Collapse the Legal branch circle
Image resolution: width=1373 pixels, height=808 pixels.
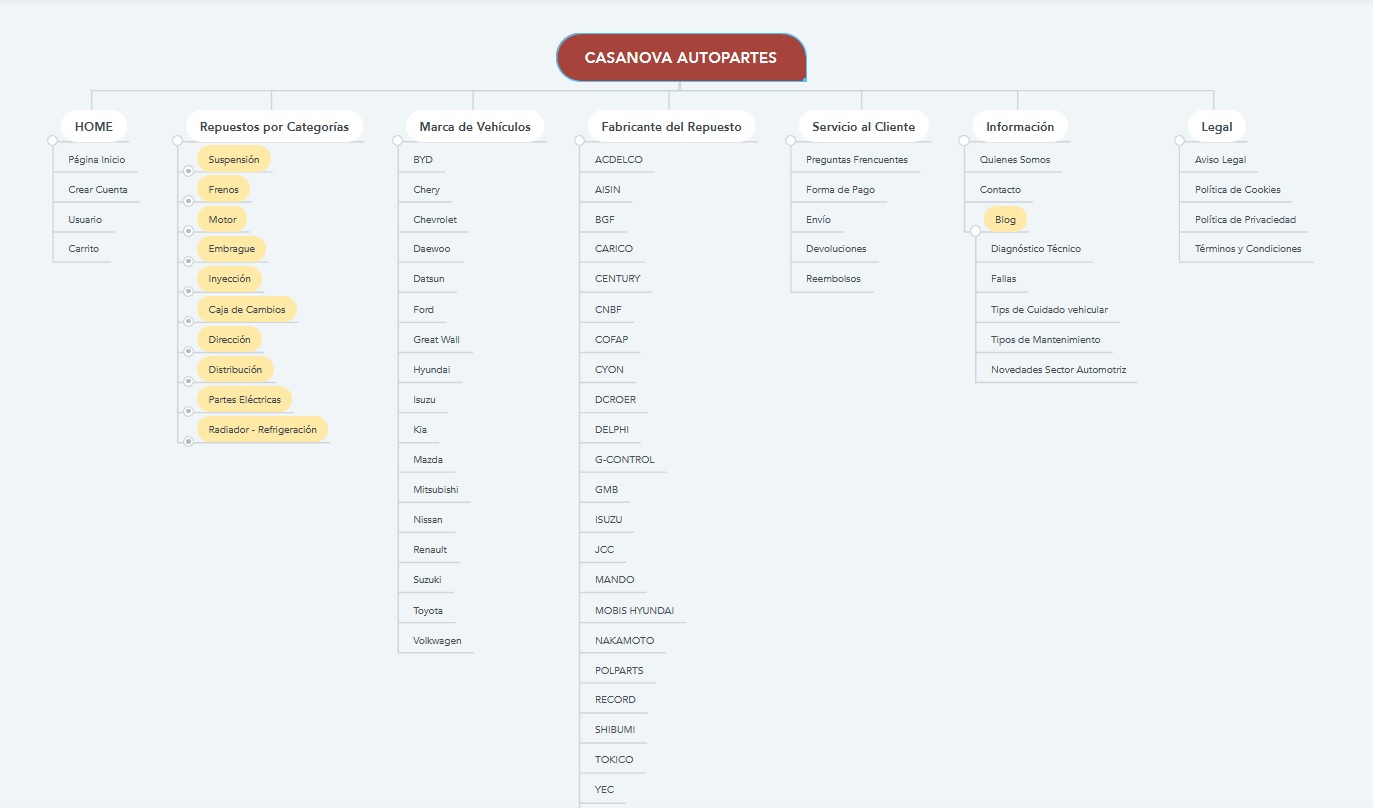coord(1179,140)
